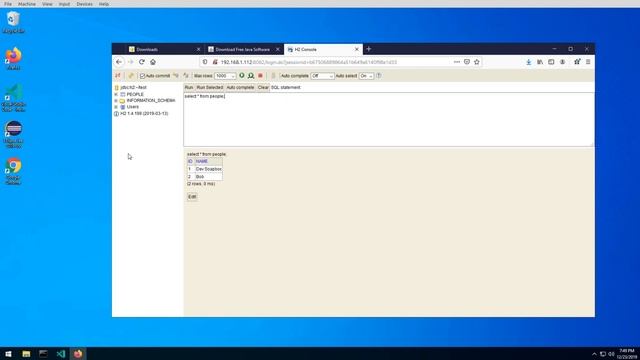The height and width of the screenshot is (360, 640).
Task: Expand the INFORMATION_SCHEMA node
Action: tap(116, 100)
